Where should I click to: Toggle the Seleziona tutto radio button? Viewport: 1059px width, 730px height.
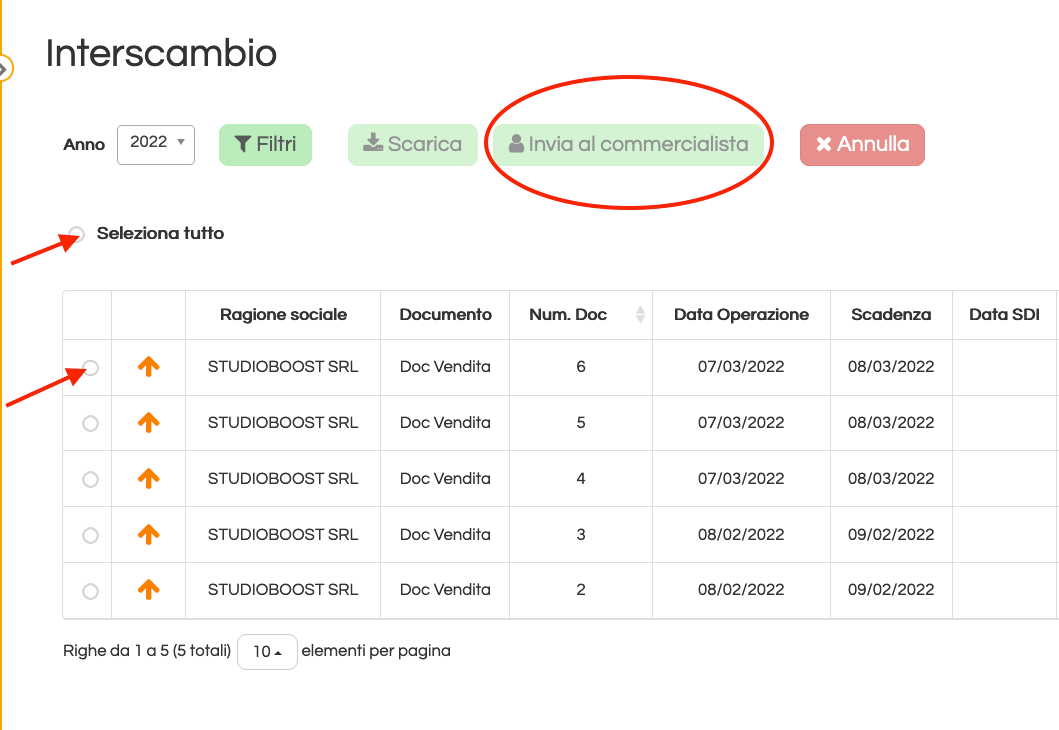click(x=77, y=234)
